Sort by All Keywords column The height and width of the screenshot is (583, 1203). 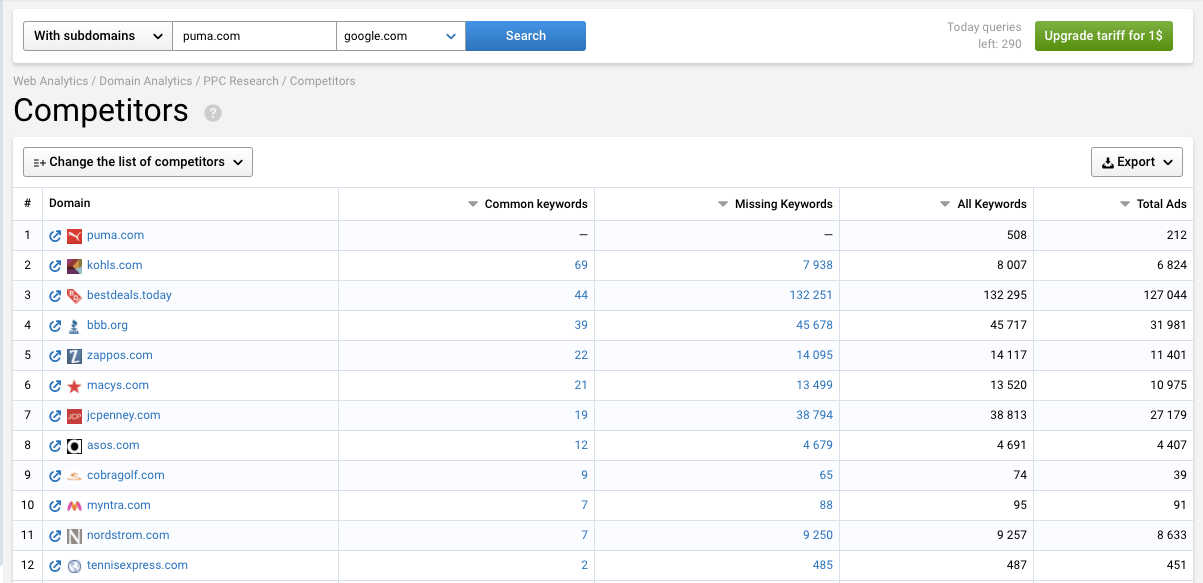click(x=983, y=204)
